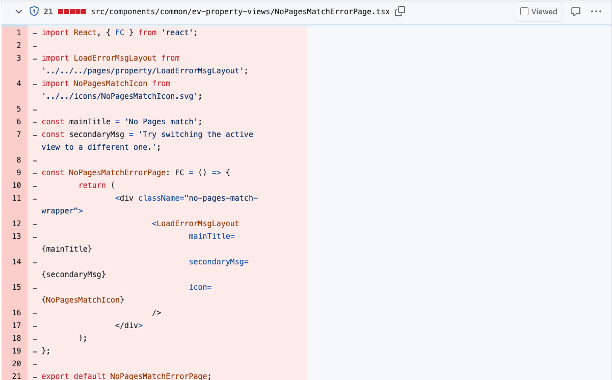
Task: Select line number 7
Action: coord(18,134)
